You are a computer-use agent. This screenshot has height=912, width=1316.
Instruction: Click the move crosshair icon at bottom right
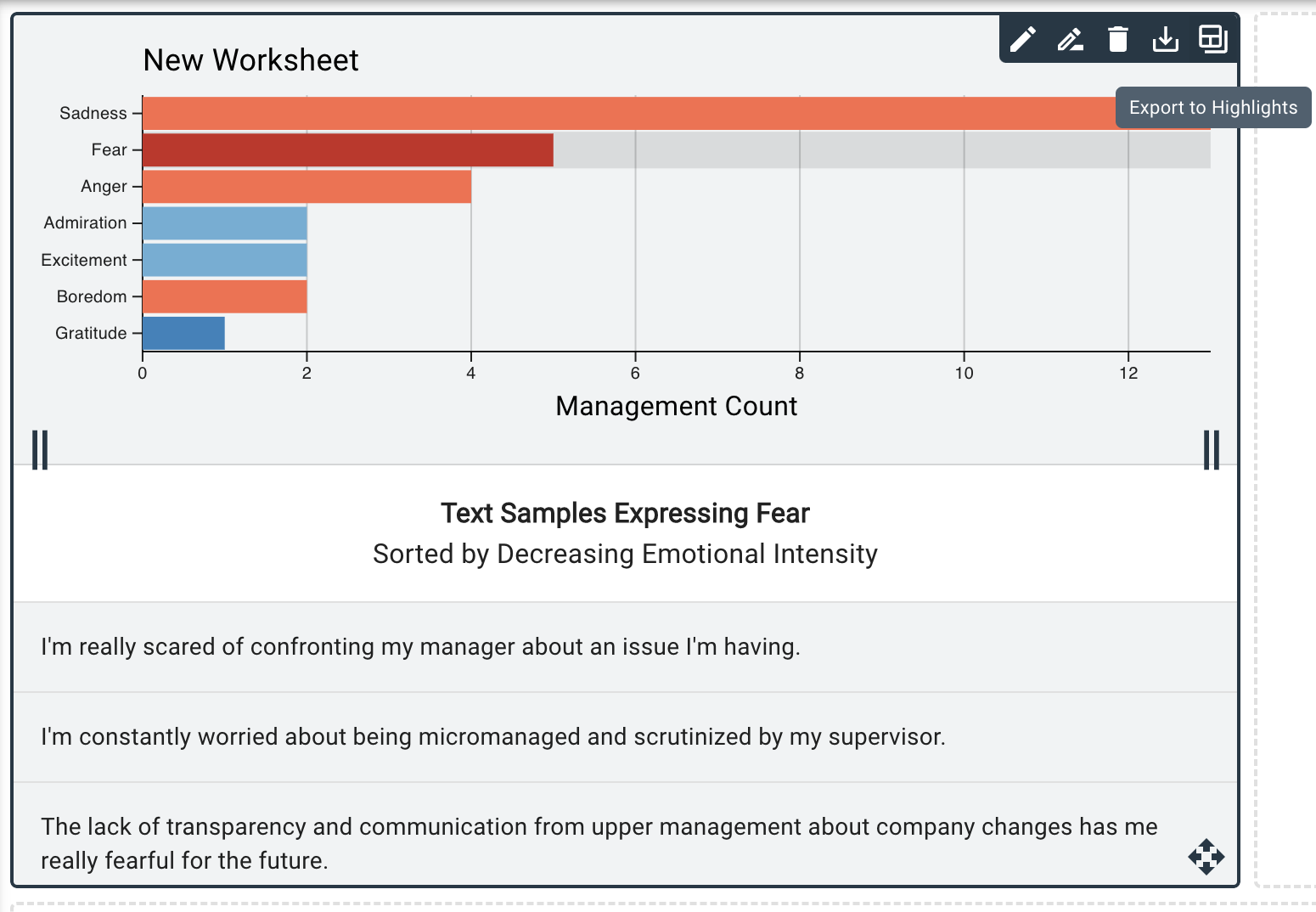1206,859
